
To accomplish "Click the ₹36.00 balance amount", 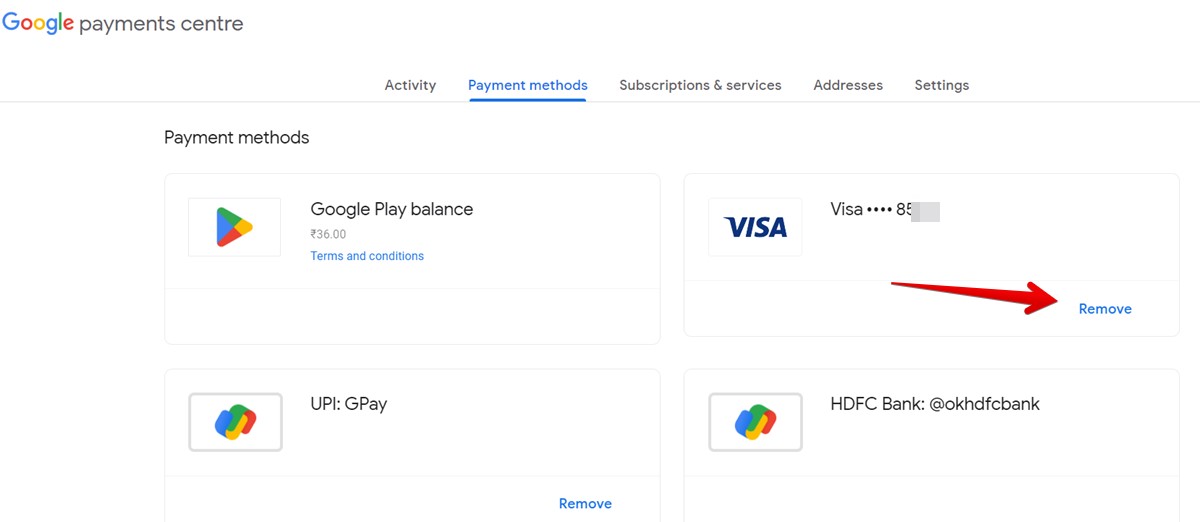I will (x=328, y=234).
